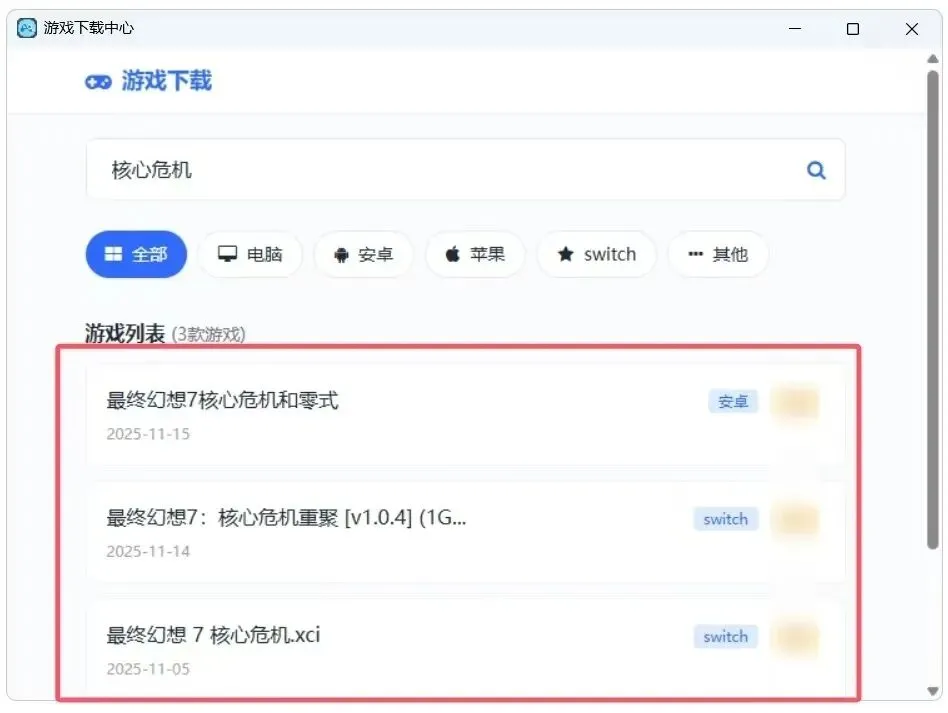The image size is (948, 713).
Task: Click switch tag on 核心危机重聚 result
Action: click(x=726, y=519)
